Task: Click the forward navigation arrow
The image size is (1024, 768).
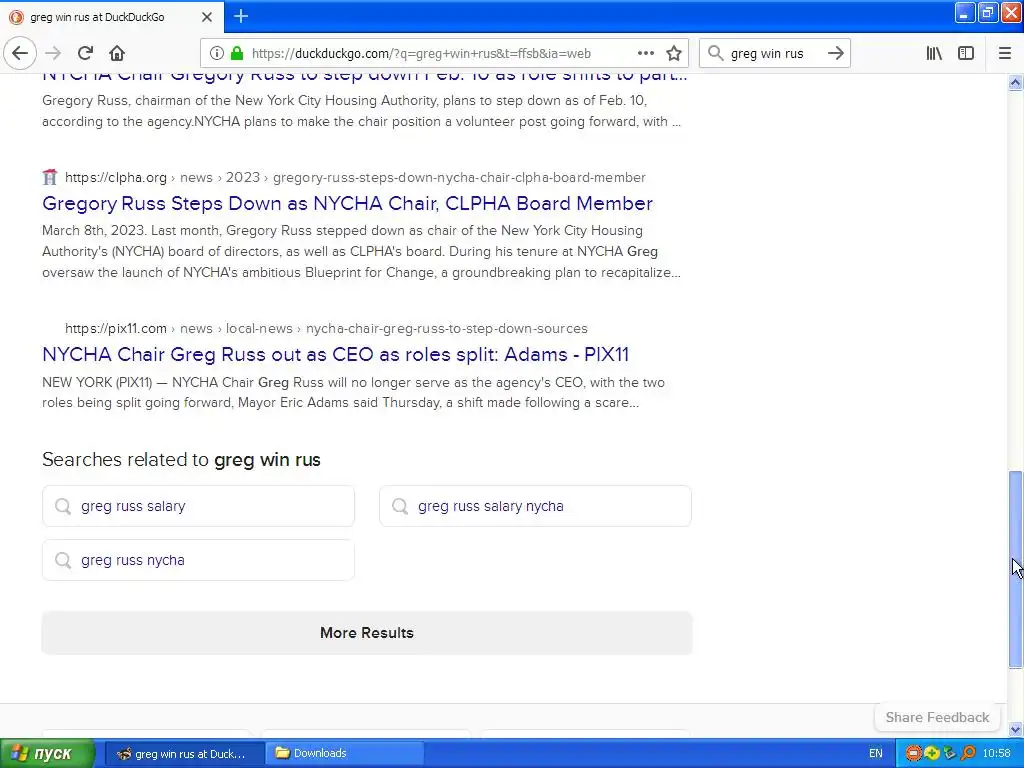Action: click(54, 53)
